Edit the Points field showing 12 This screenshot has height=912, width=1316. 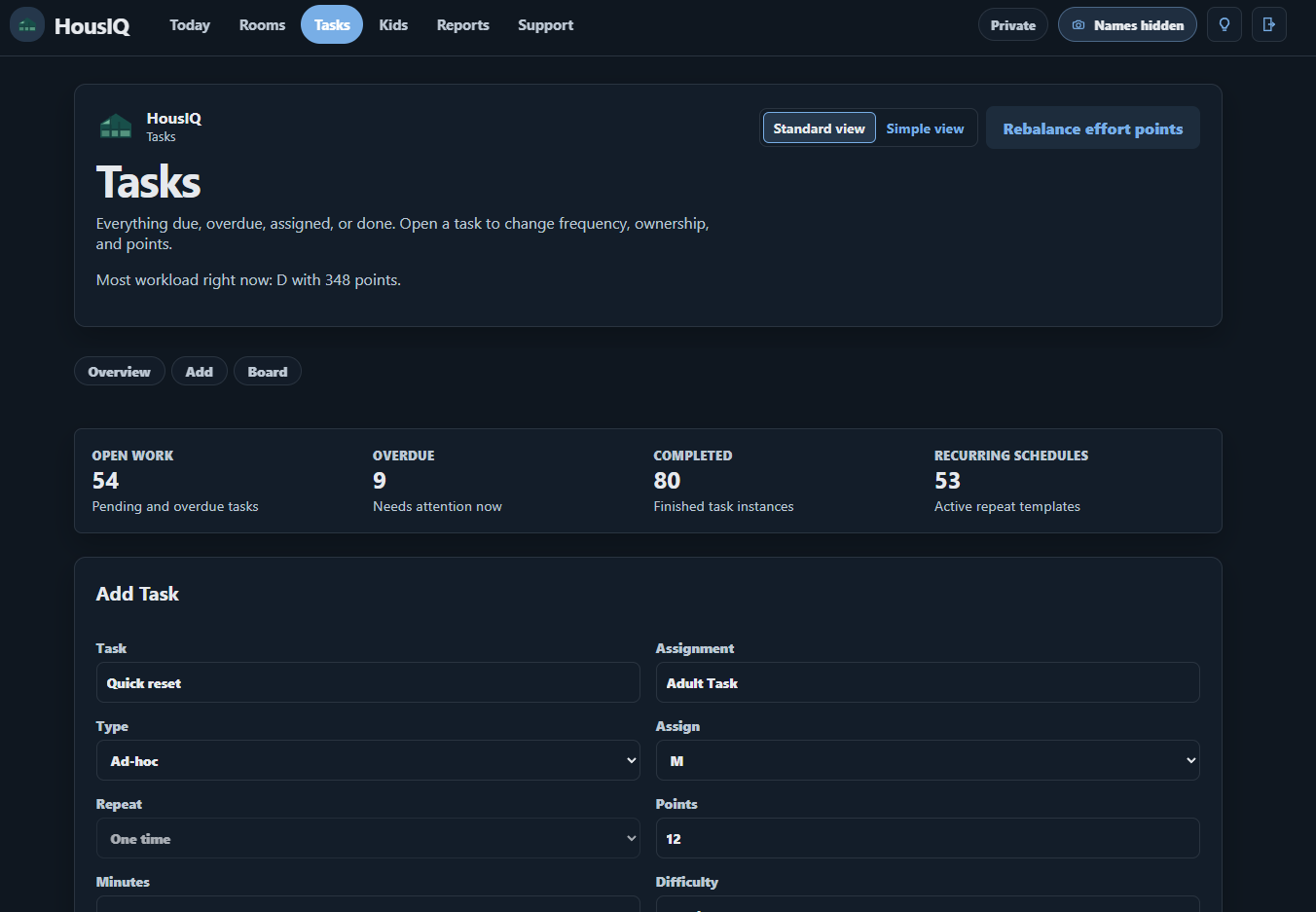point(928,838)
